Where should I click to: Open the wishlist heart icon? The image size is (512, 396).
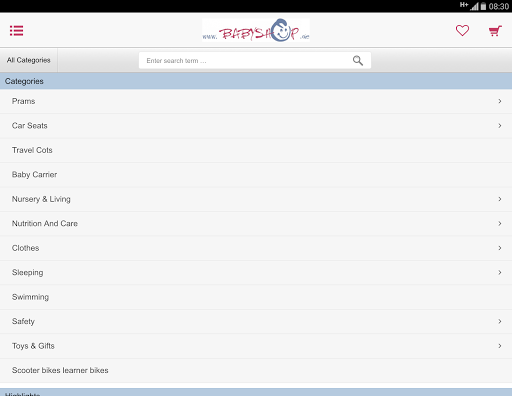tap(462, 31)
